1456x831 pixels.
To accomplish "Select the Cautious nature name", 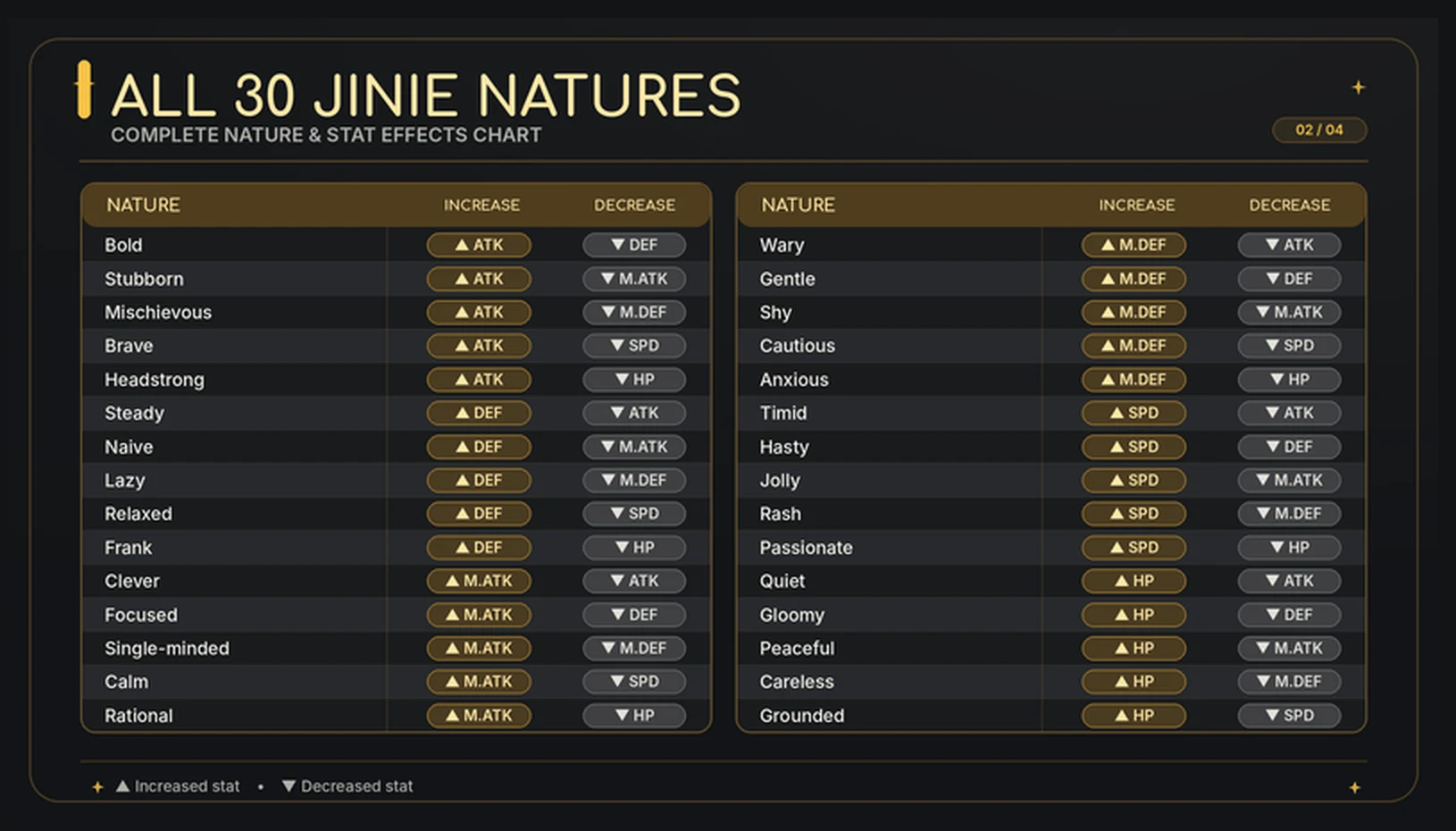I will (x=797, y=346).
